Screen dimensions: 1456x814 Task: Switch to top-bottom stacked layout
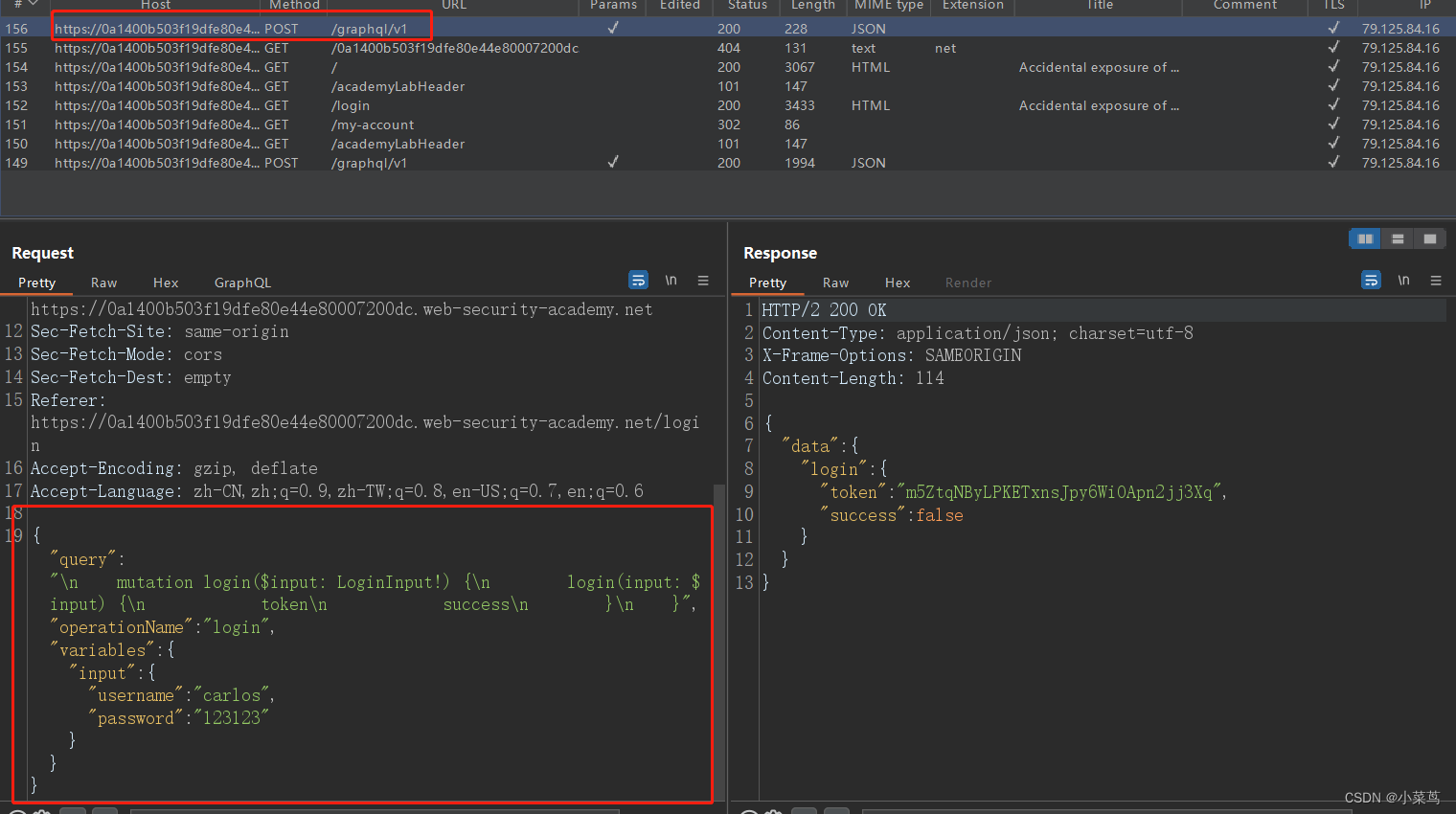pos(1398,238)
